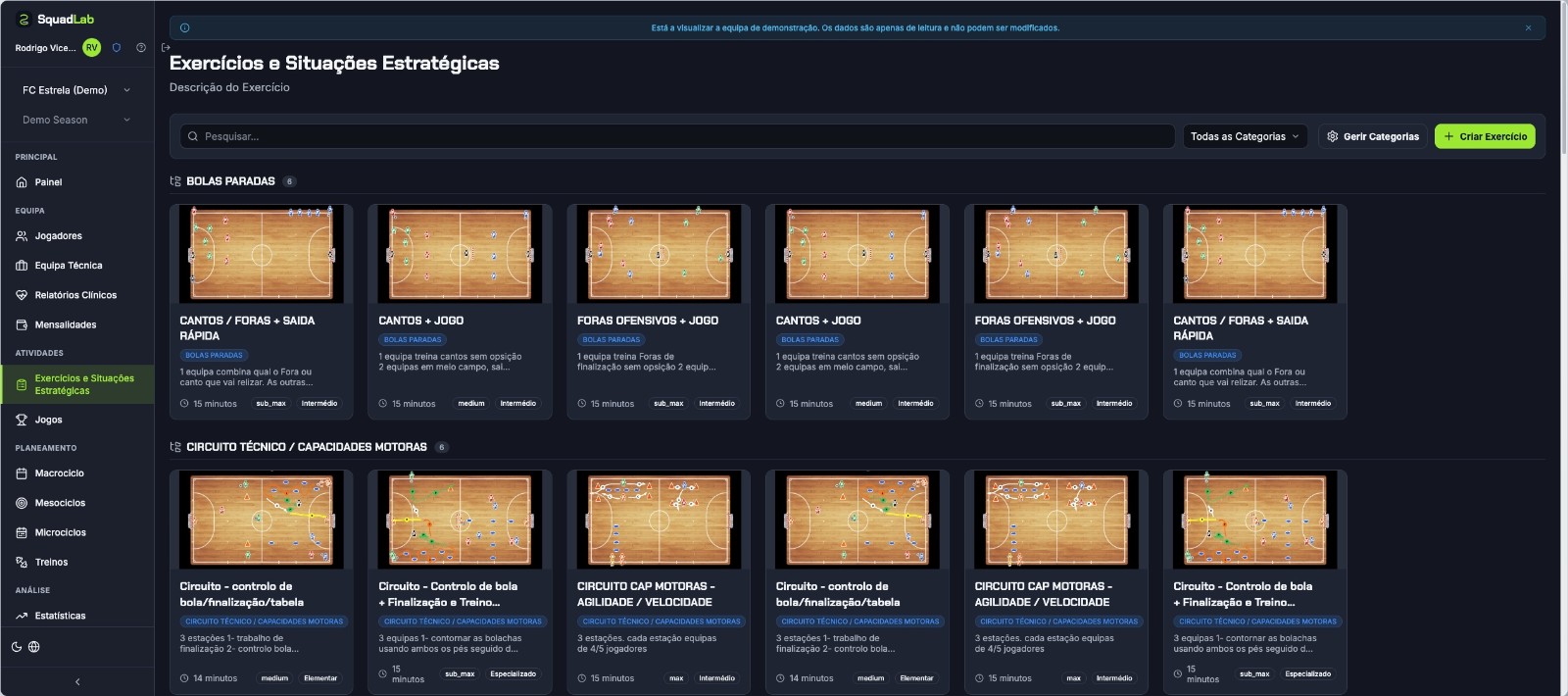The image size is (1568, 696).
Task: Expand the FC Estrela (Demo) team dropdown
Action: click(77, 90)
